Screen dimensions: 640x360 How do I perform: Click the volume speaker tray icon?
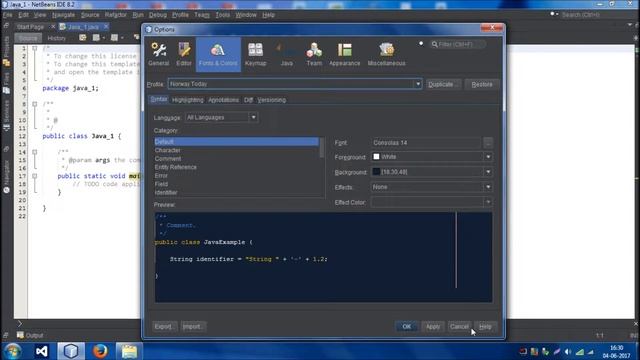[568, 352]
